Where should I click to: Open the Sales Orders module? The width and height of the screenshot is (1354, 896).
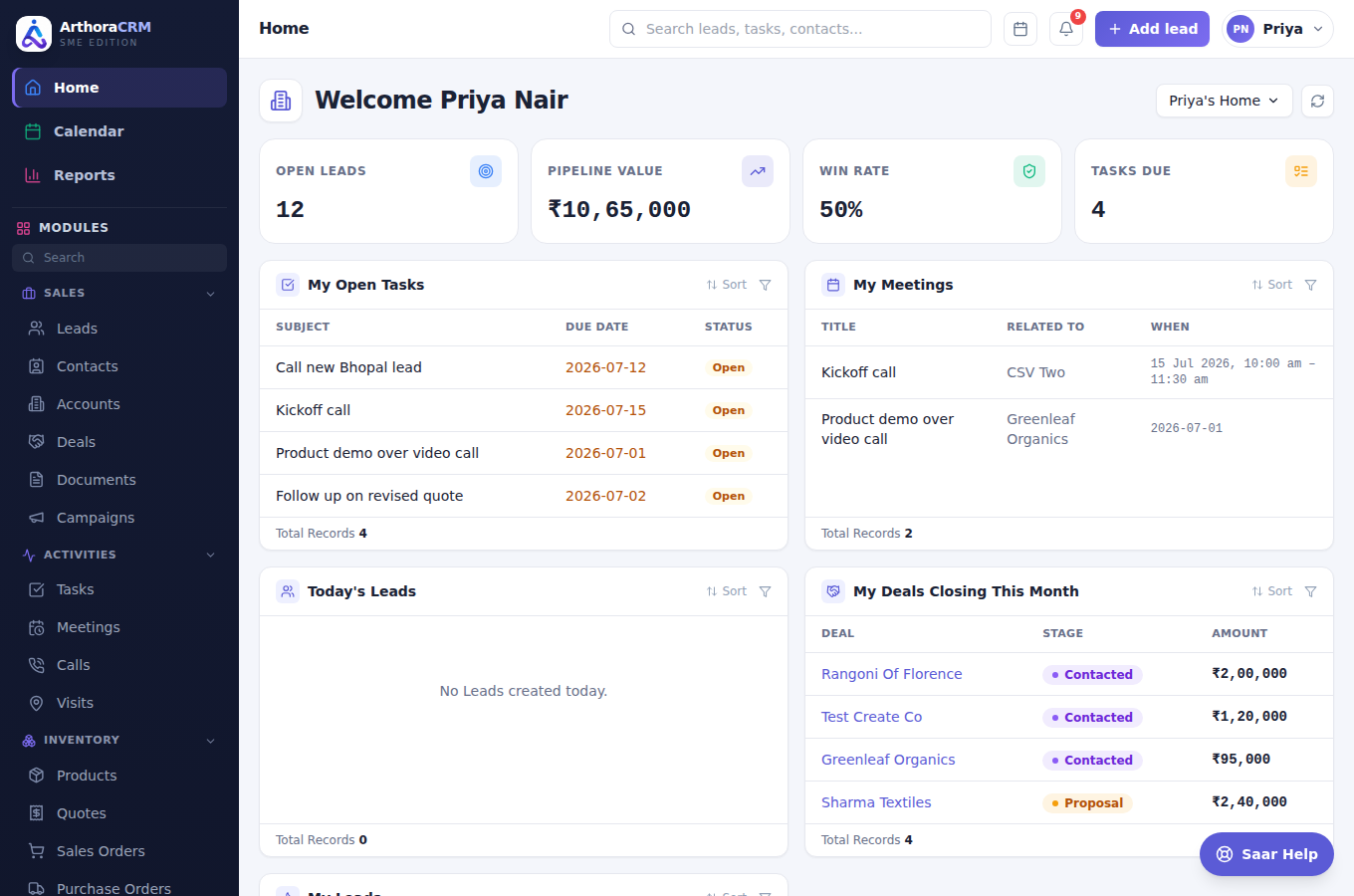[119, 851]
